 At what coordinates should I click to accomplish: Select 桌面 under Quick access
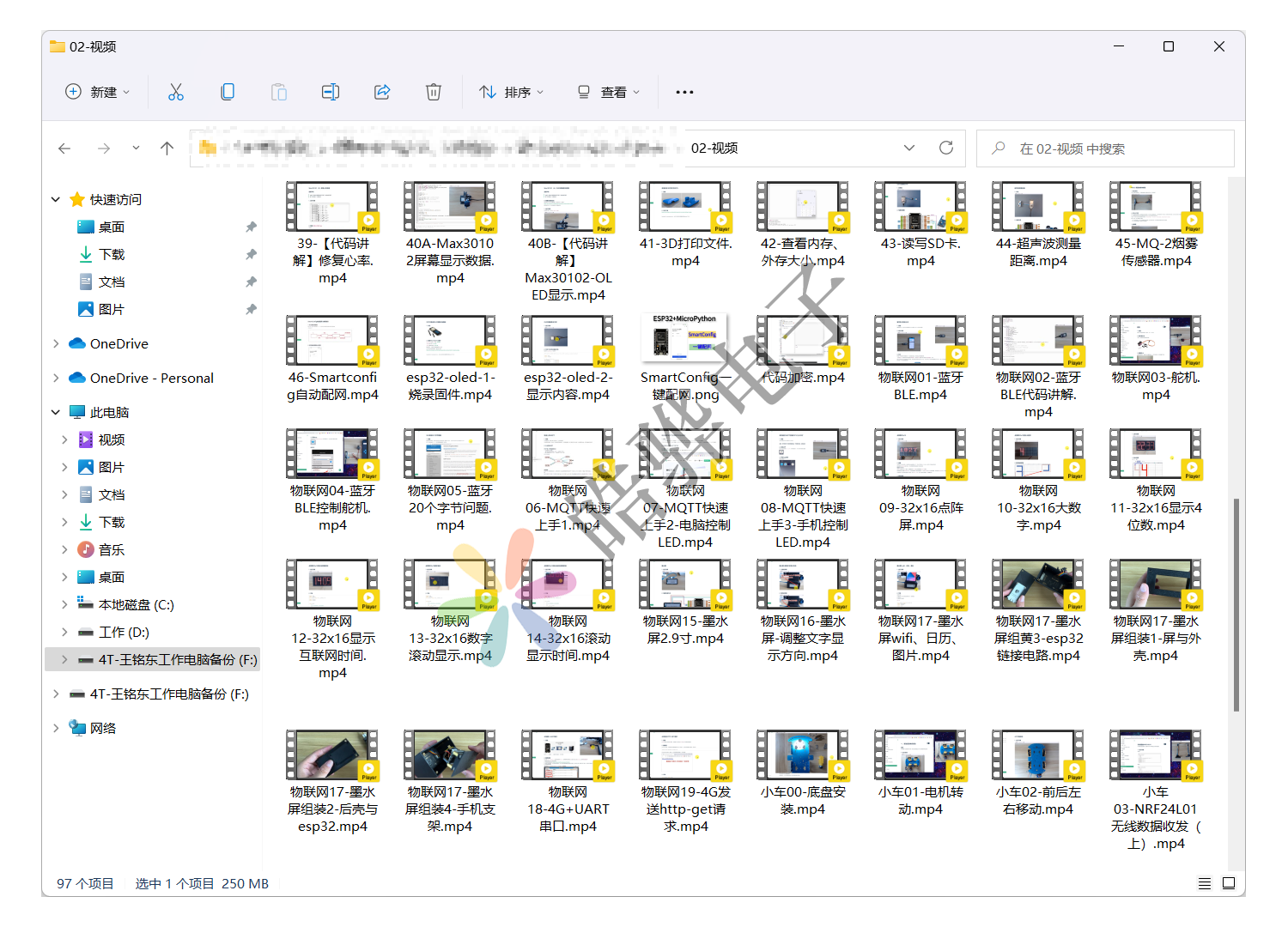coord(112,227)
